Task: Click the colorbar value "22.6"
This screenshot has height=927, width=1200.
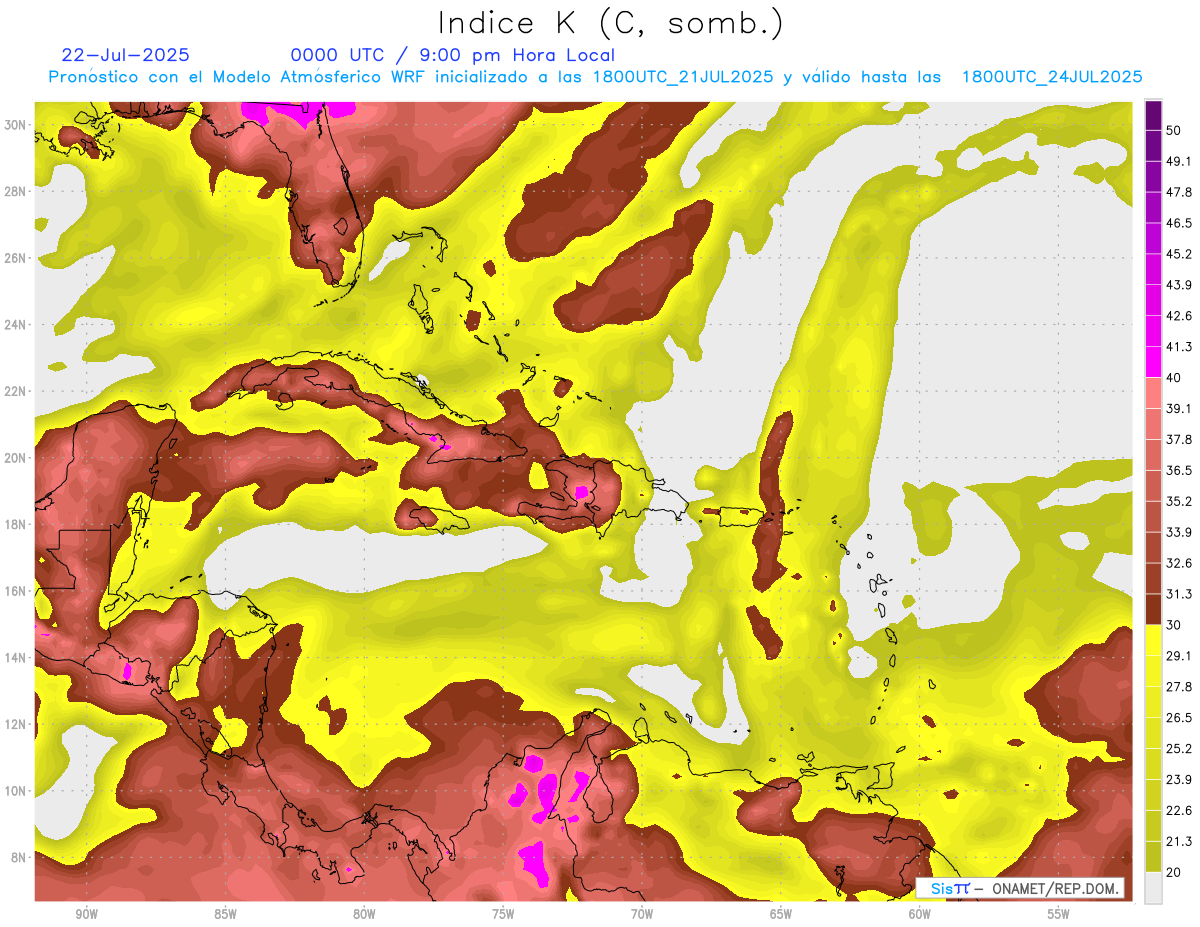Action: click(x=1179, y=810)
